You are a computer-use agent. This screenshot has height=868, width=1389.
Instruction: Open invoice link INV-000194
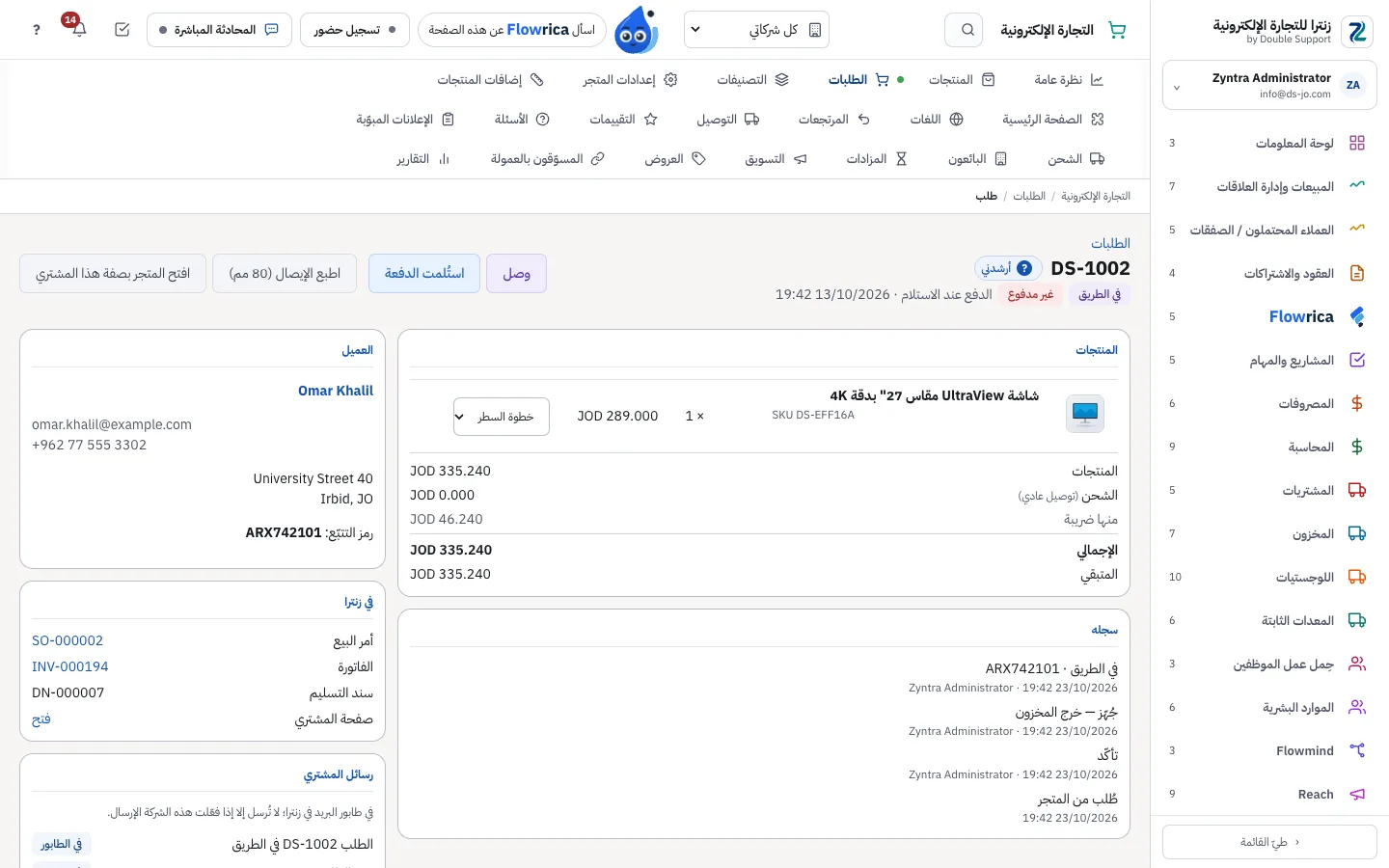[x=70, y=666]
